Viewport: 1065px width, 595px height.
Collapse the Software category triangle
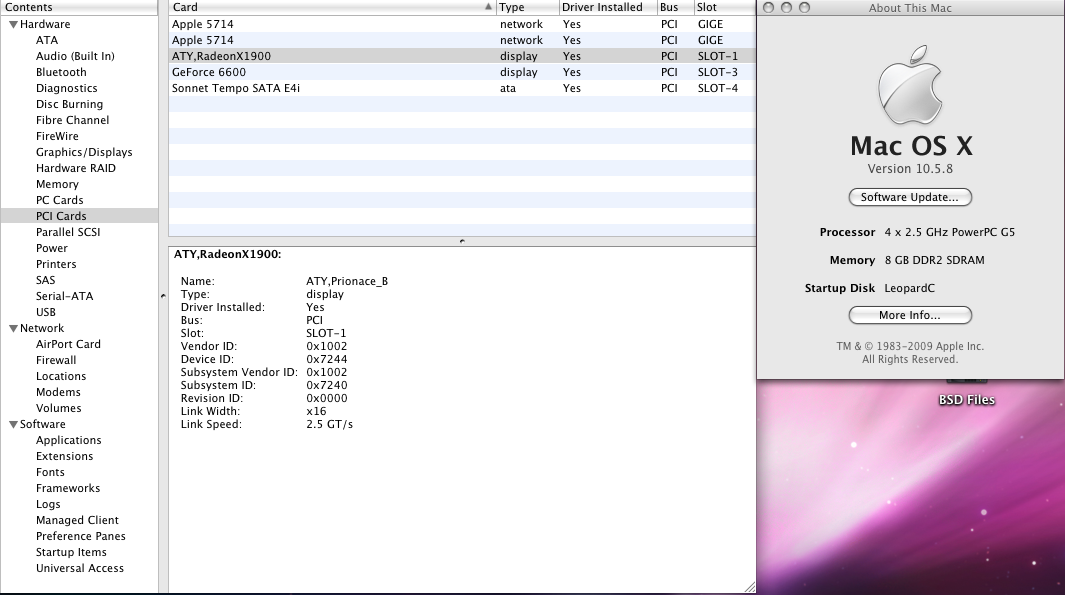[13, 425]
